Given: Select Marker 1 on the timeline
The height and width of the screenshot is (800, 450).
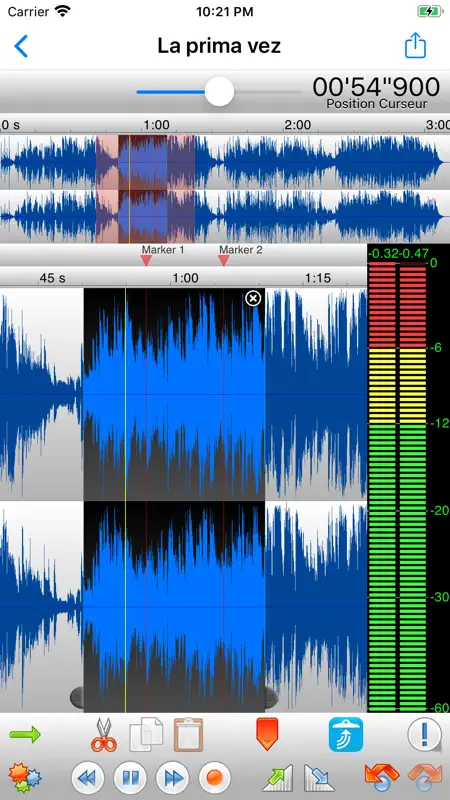Looking at the screenshot, I should [146, 260].
